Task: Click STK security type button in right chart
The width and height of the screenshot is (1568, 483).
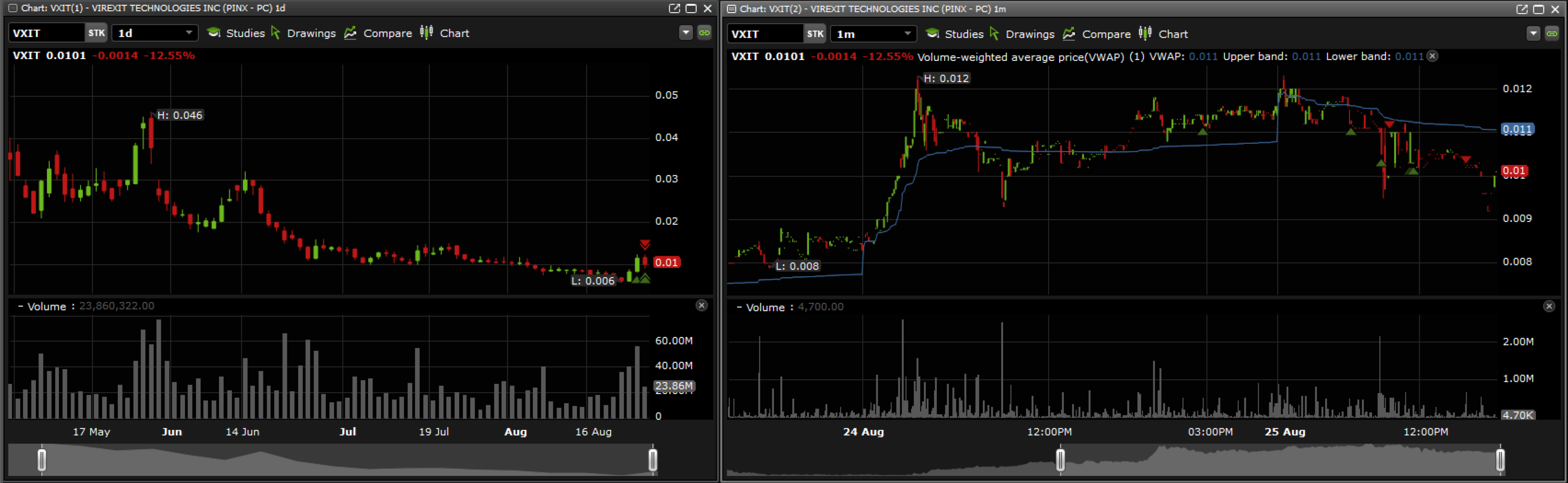Action: tap(814, 34)
